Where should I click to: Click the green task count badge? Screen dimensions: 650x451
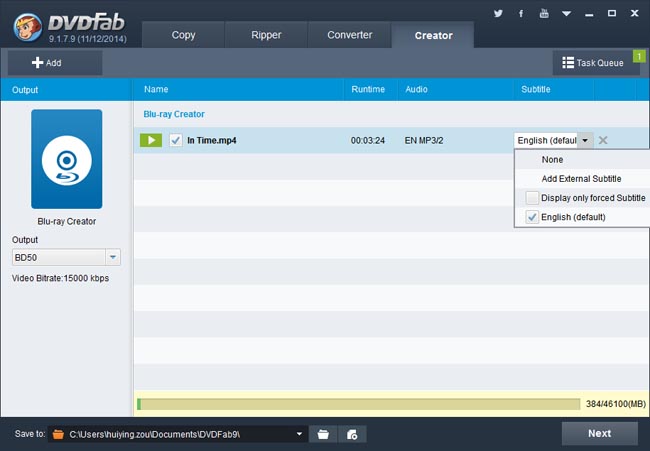coord(639,56)
